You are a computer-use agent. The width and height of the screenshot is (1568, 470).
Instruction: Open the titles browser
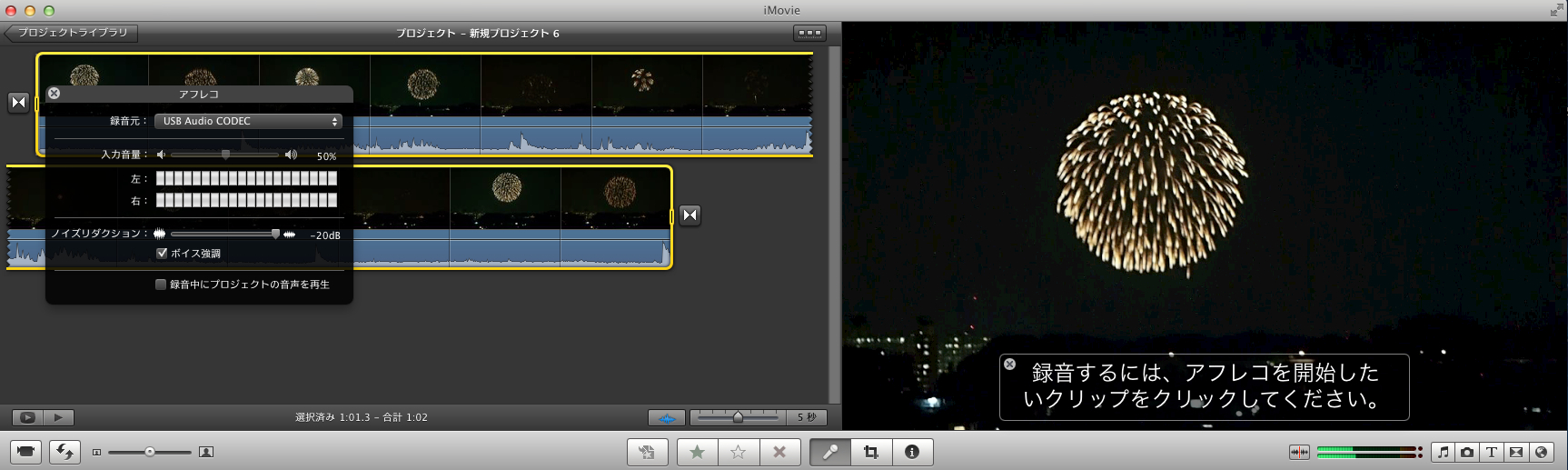(x=1492, y=452)
